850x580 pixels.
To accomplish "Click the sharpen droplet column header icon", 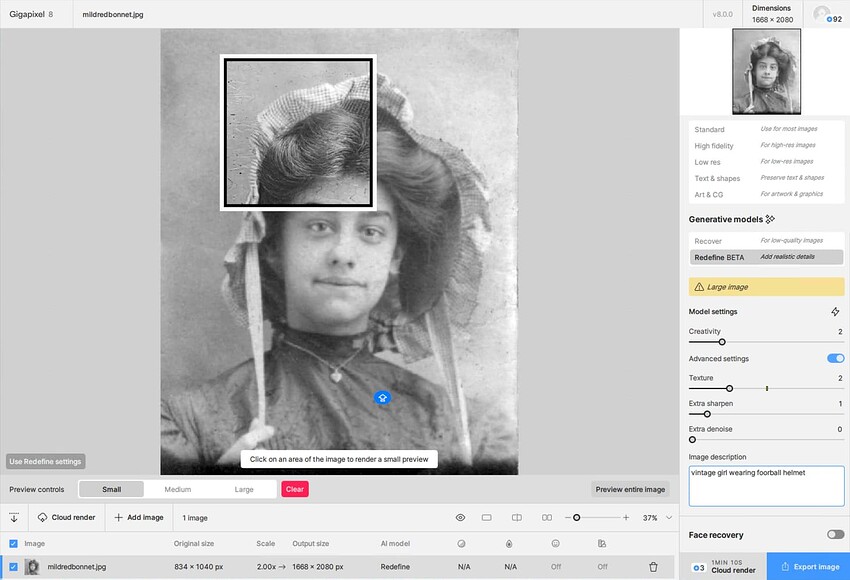I will 509,543.
